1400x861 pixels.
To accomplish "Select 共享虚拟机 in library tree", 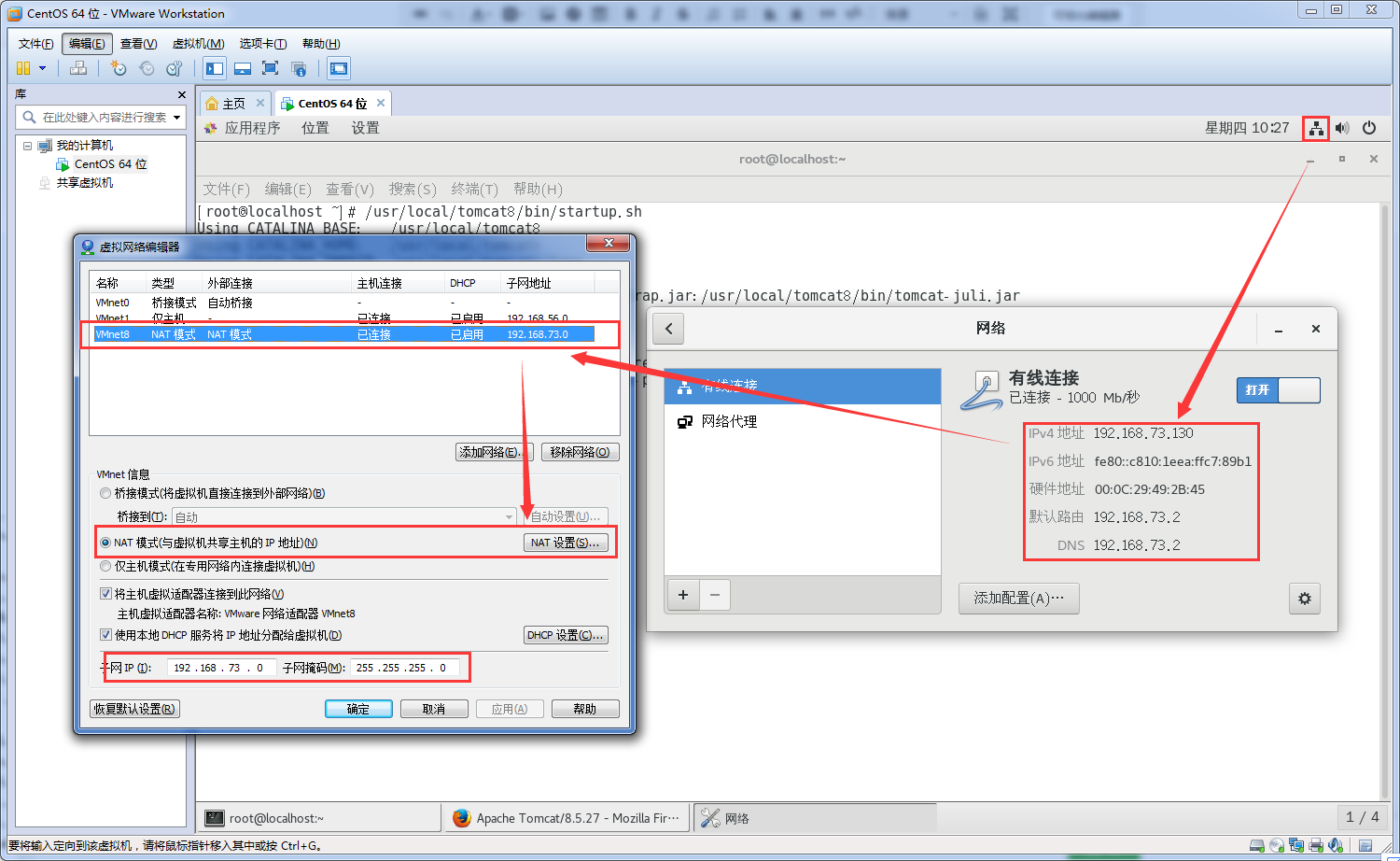I will (85, 182).
